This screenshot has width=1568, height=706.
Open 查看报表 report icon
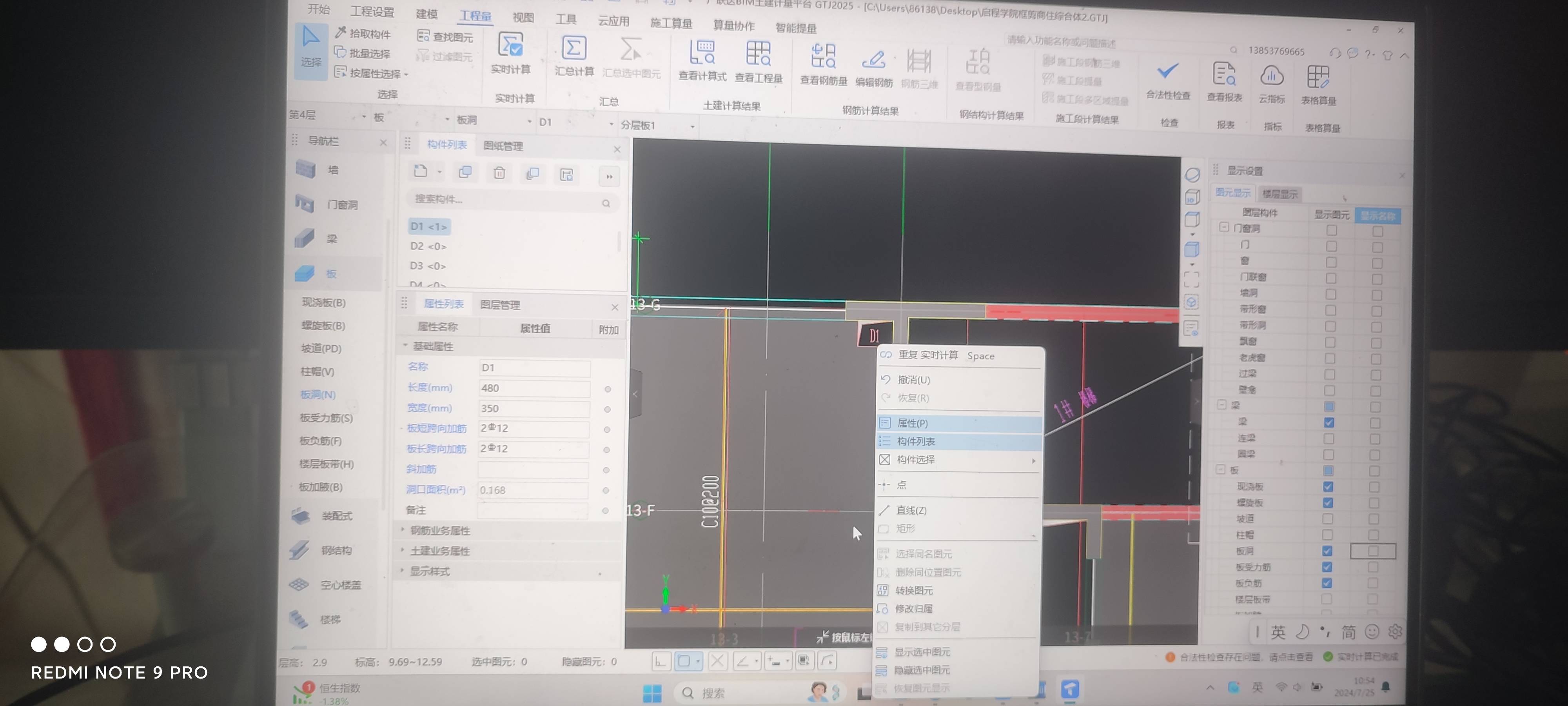(x=1223, y=74)
